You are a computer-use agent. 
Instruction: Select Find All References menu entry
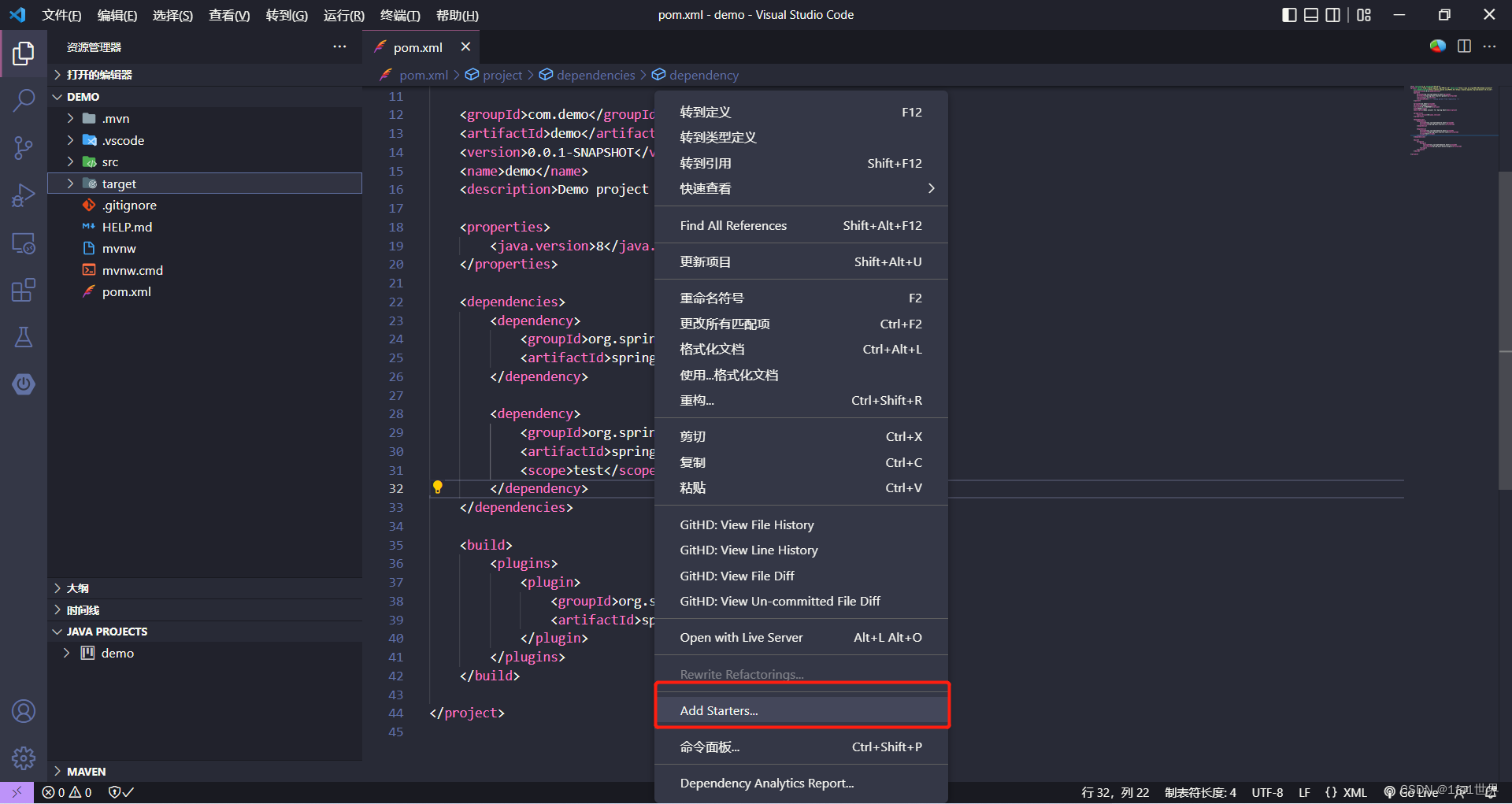pos(801,225)
